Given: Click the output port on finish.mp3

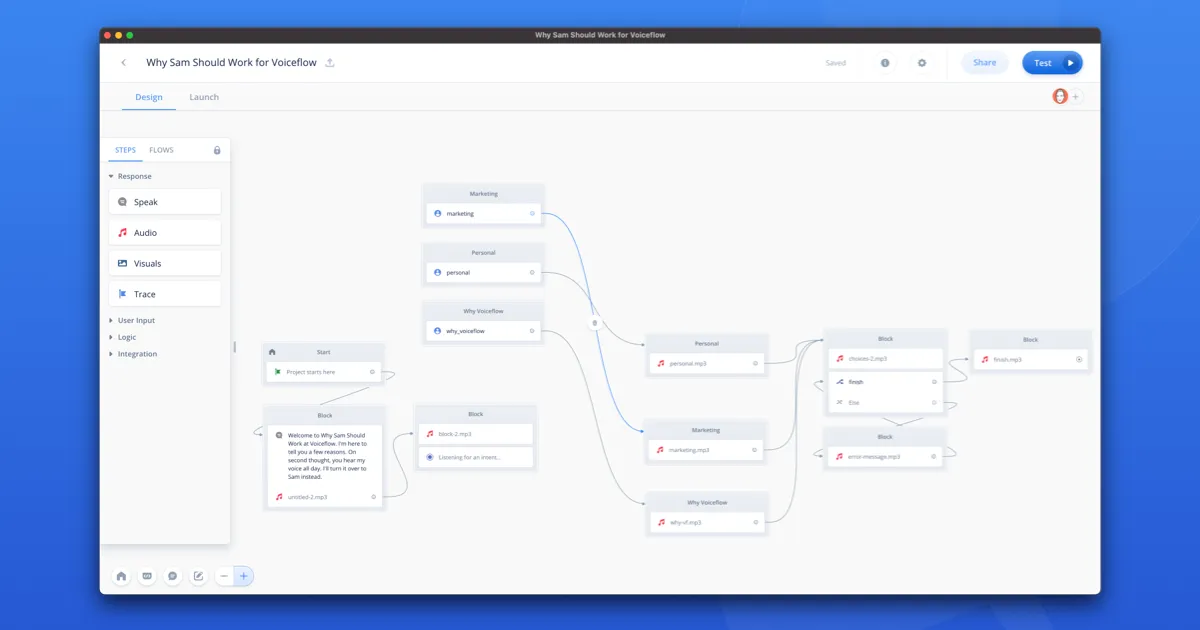Looking at the screenshot, I should coord(1079,359).
